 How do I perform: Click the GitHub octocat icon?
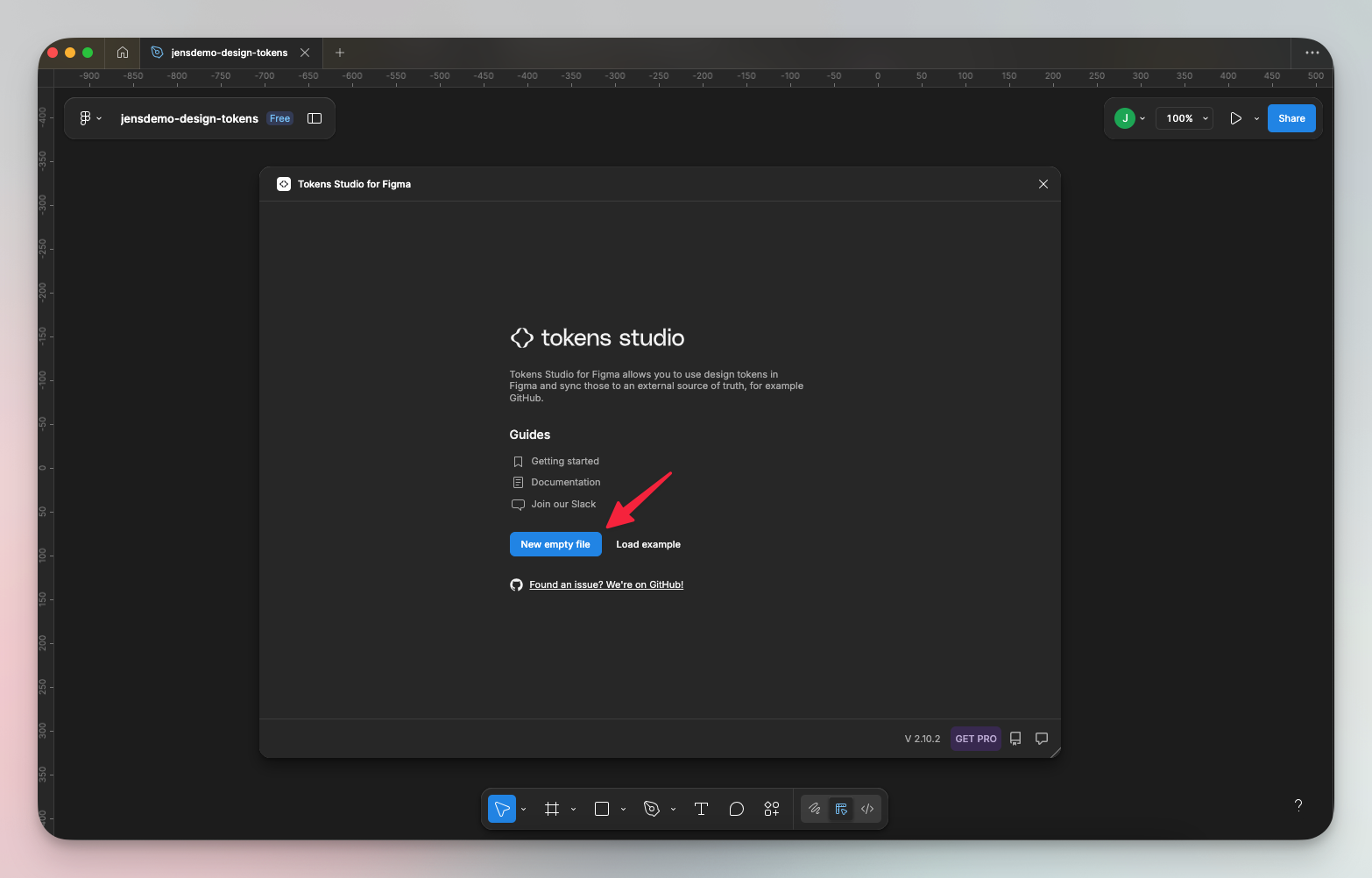(516, 584)
